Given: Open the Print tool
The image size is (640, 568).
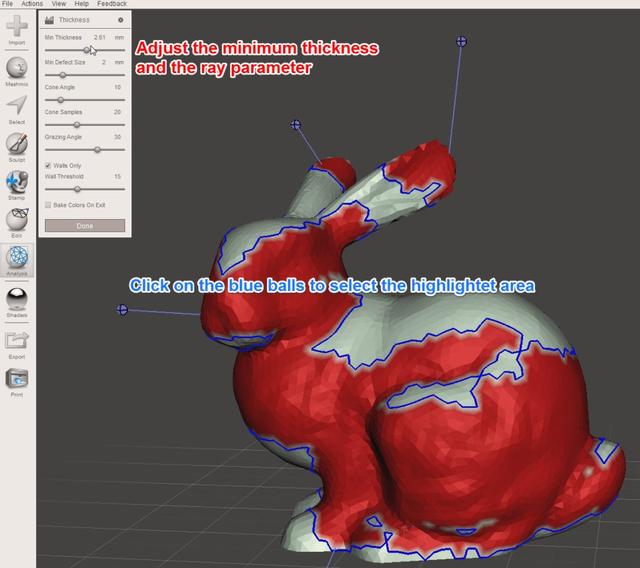Looking at the screenshot, I should click(x=17, y=379).
